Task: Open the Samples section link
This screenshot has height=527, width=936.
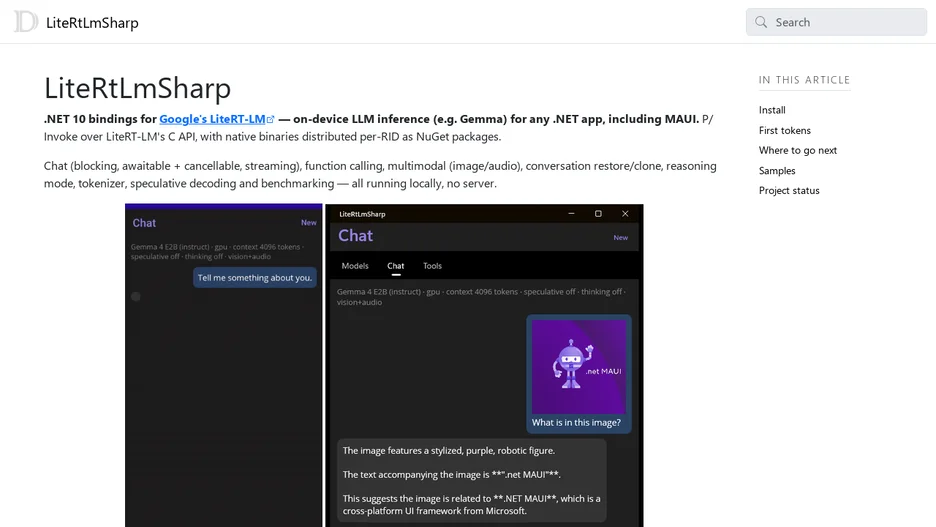Action: (x=777, y=171)
